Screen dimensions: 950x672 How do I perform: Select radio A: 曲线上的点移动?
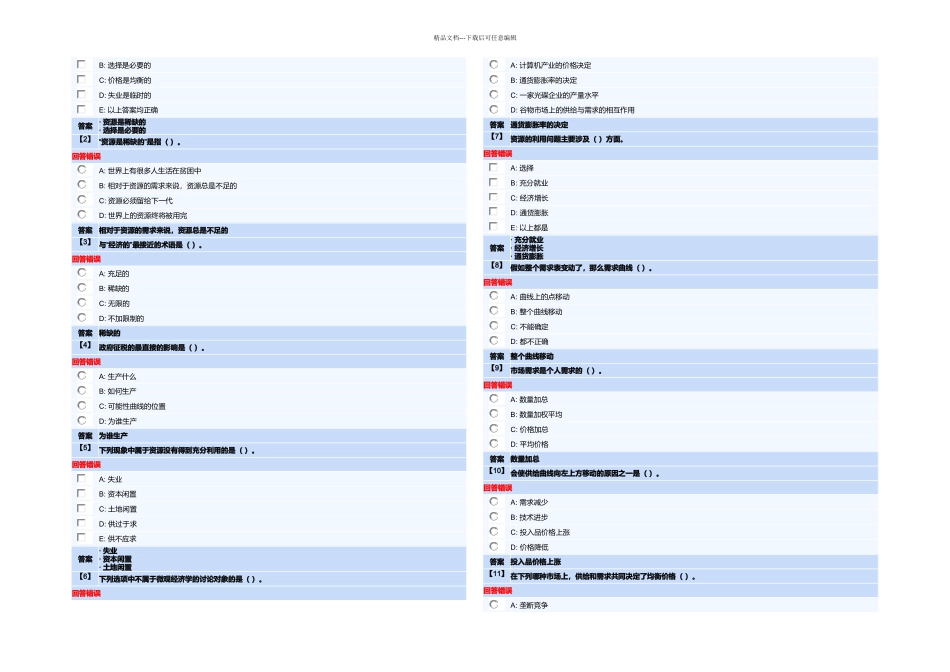point(494,296)
